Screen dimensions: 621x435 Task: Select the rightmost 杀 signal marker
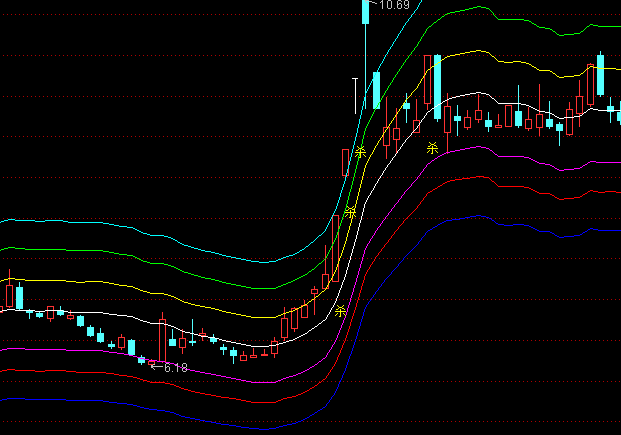(x=432, y=148)
